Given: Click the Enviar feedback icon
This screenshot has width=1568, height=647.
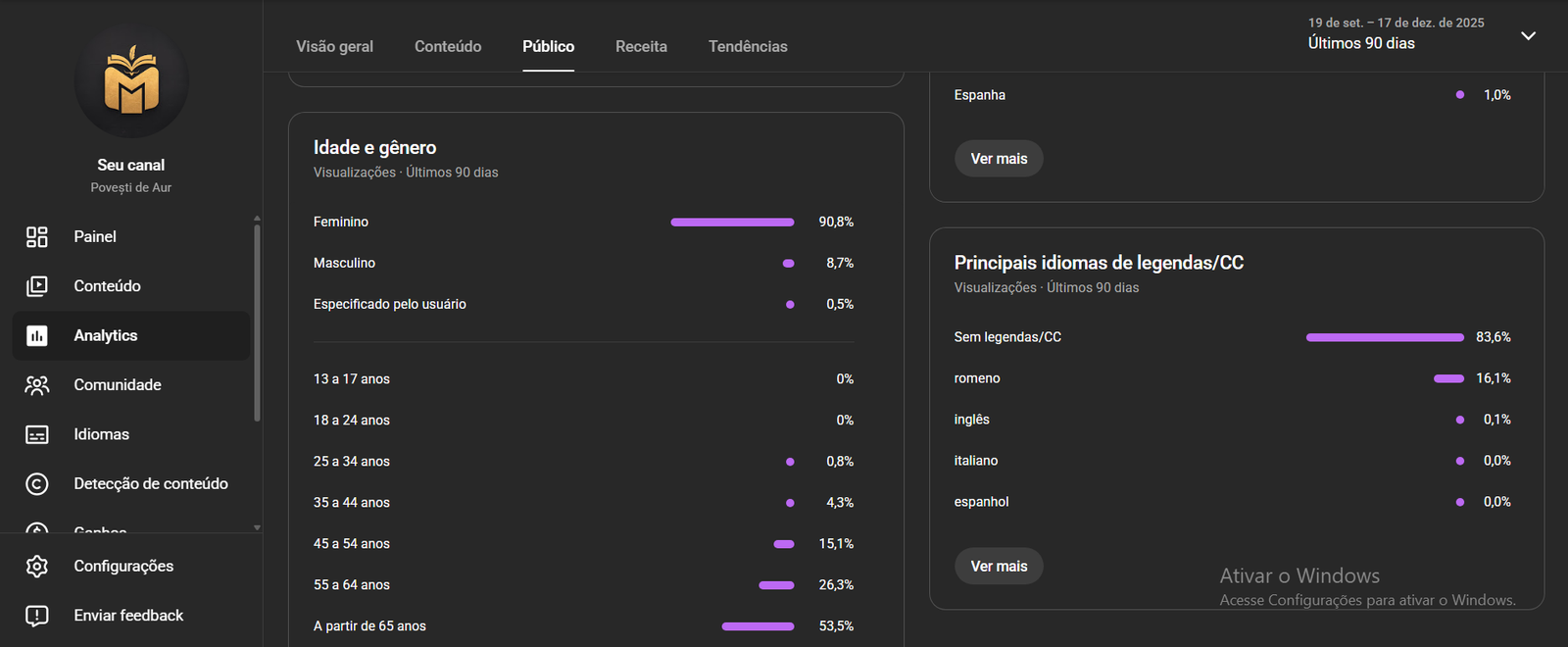Looking at the screenshot, I should click(x=37, y=616).
